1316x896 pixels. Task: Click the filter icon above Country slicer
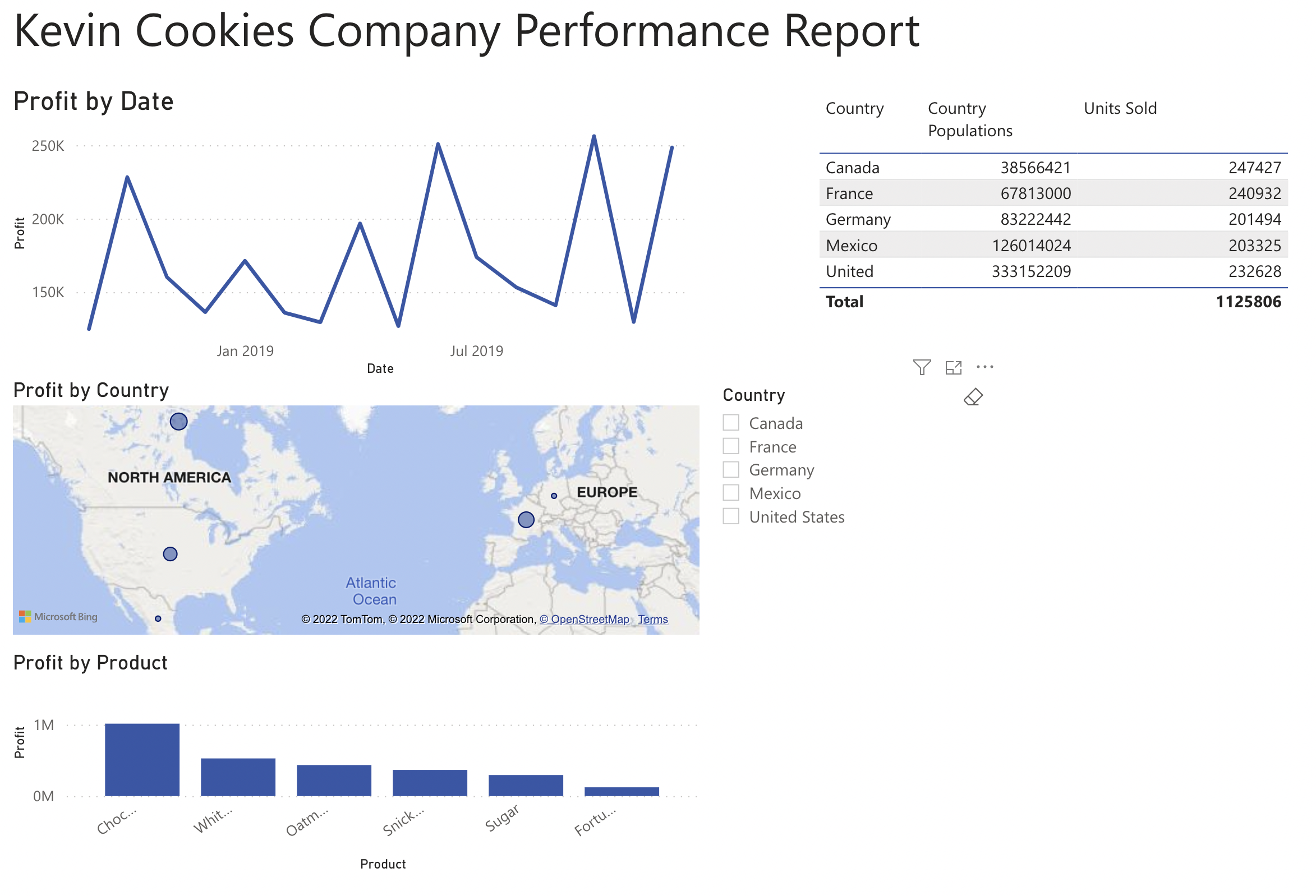pyautogui.click(x=921, y=367)
